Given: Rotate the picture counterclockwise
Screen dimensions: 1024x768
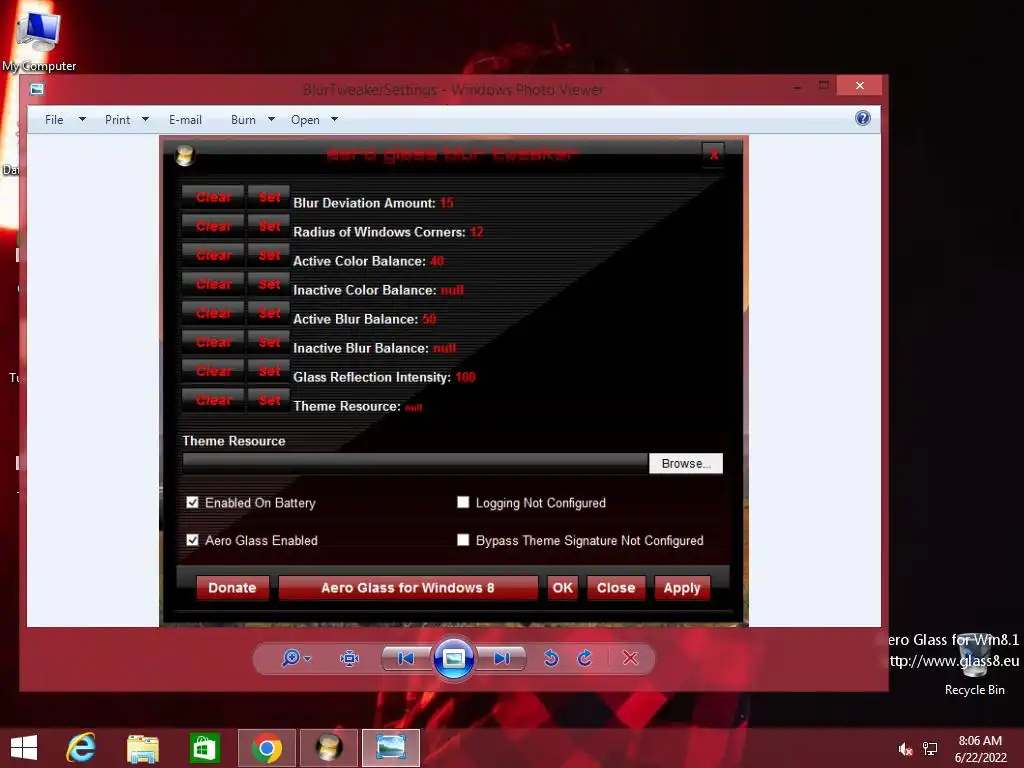Looking at the screenshot, I should (x=551, y=658).
